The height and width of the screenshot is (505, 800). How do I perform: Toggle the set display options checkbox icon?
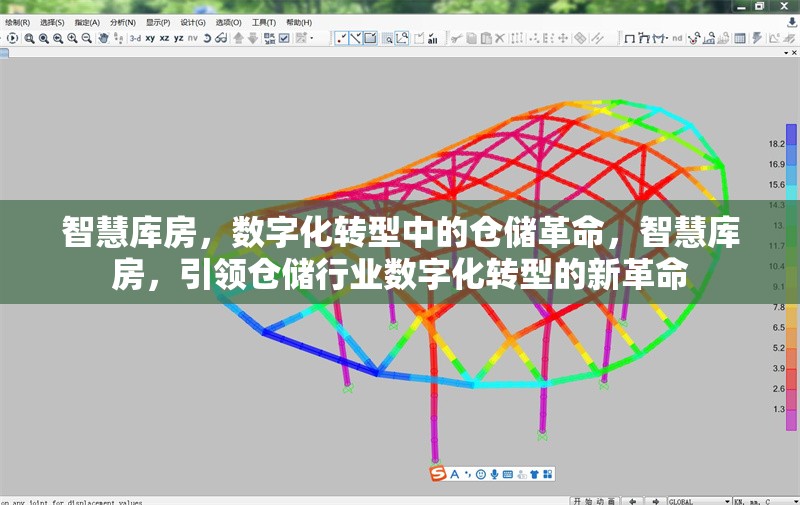click(x=284, y=38)
